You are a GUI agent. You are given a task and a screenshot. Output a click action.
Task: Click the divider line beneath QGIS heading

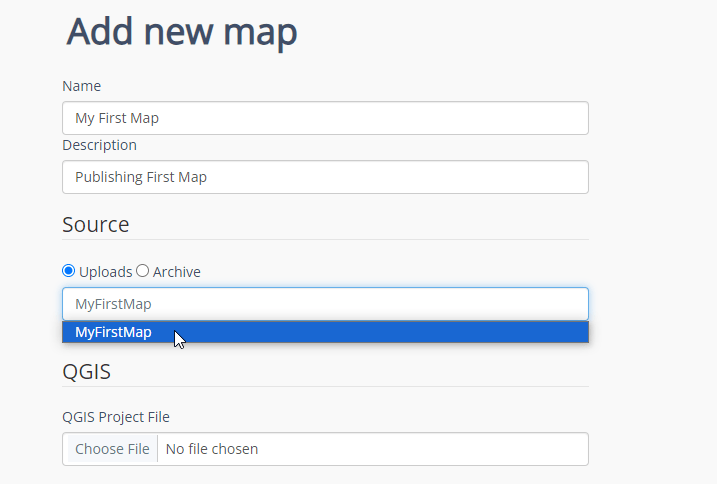[325, 387]
